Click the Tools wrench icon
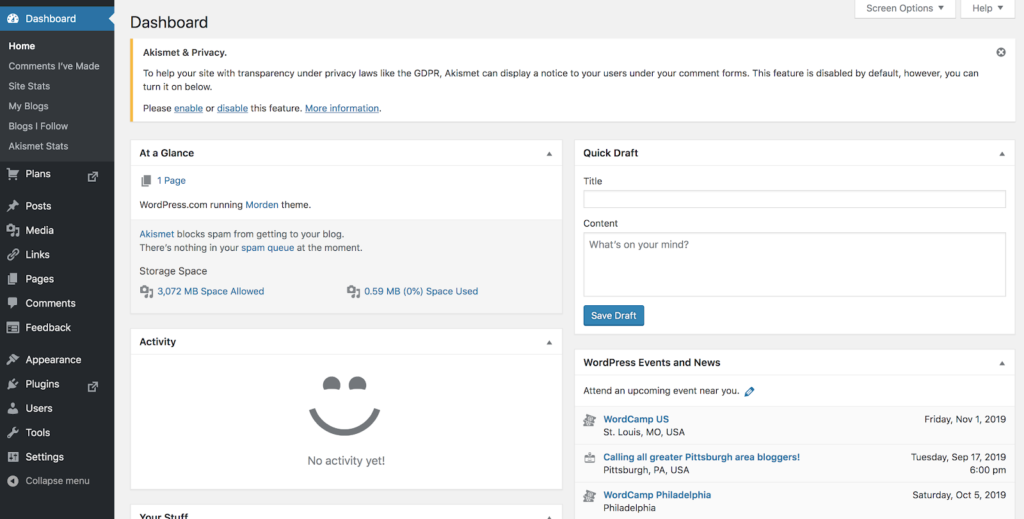The image size is (1024, 519). (13, 433)
